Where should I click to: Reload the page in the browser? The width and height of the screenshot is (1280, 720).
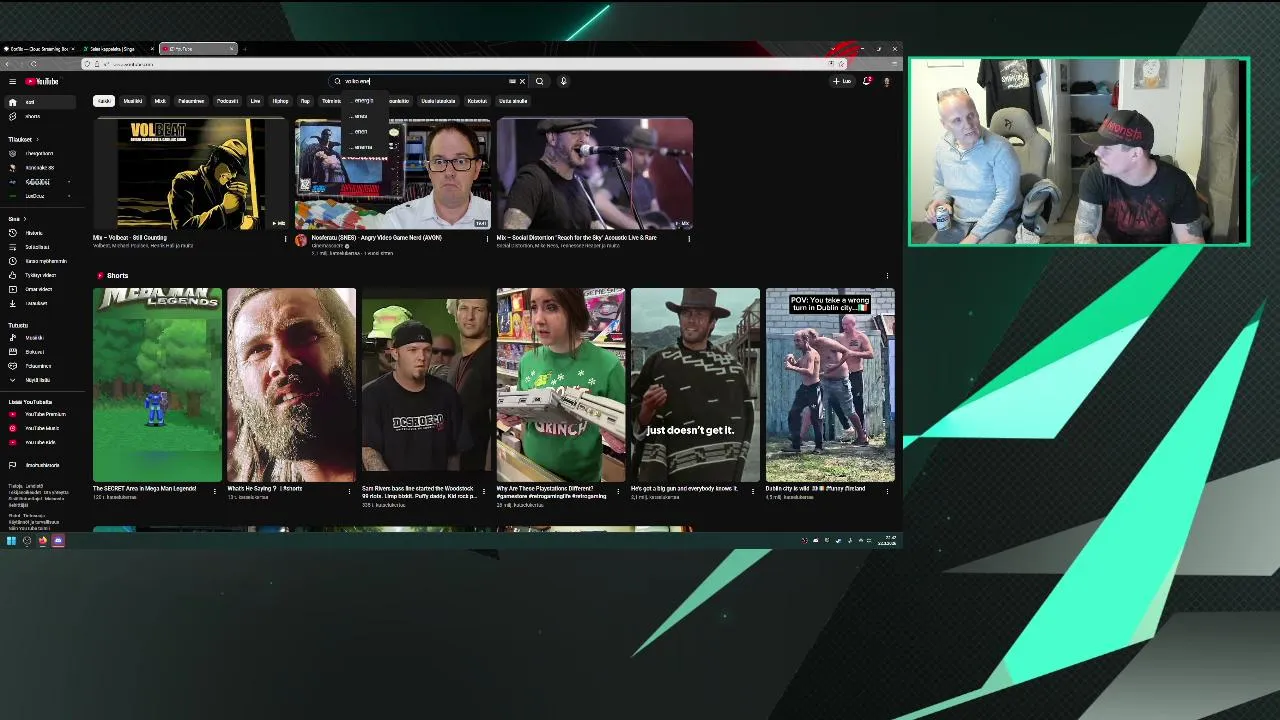tap(33, 64)
